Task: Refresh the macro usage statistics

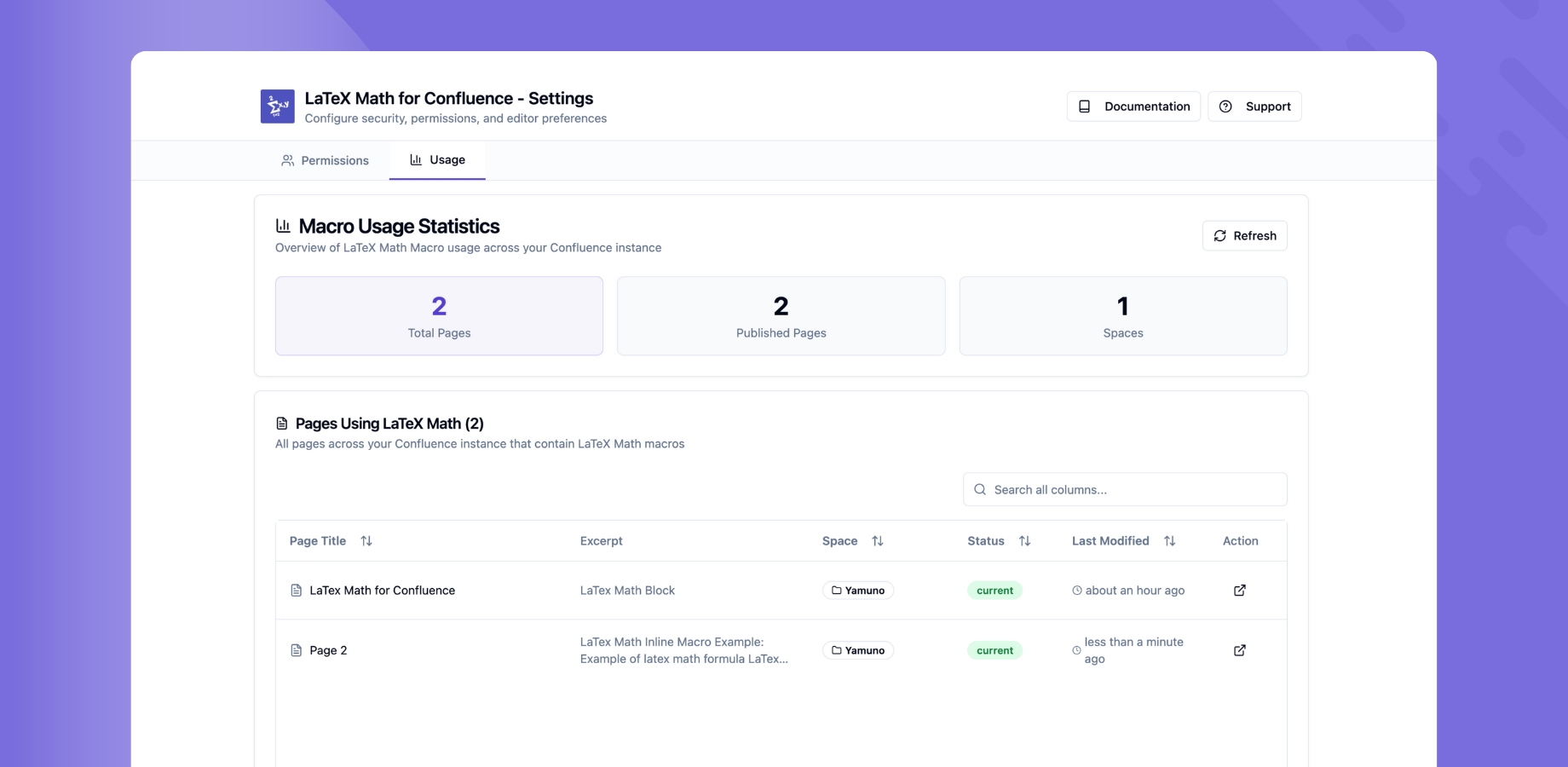Action: 1244,235
